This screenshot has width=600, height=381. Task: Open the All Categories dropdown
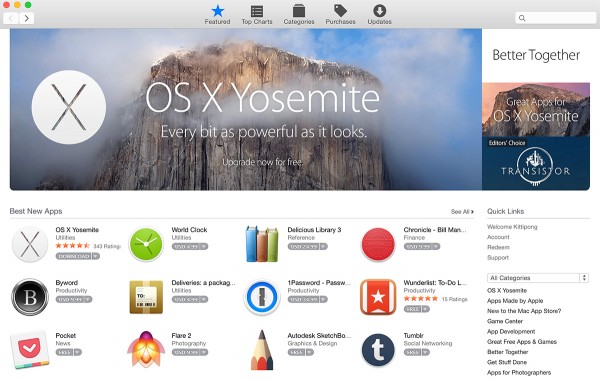pyautogui.click(x=538, y=278)
